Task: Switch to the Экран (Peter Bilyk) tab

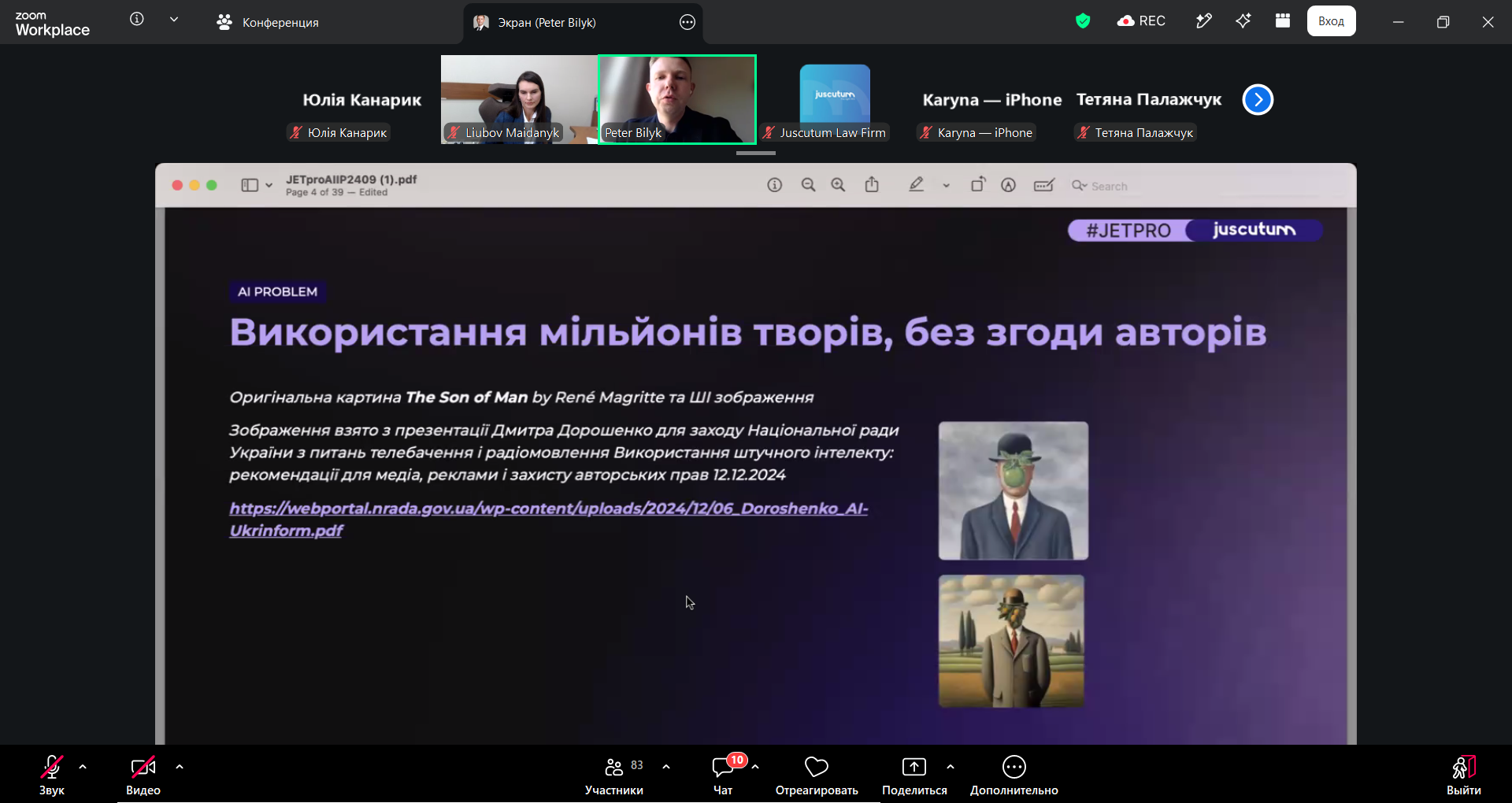Action: 583,22
